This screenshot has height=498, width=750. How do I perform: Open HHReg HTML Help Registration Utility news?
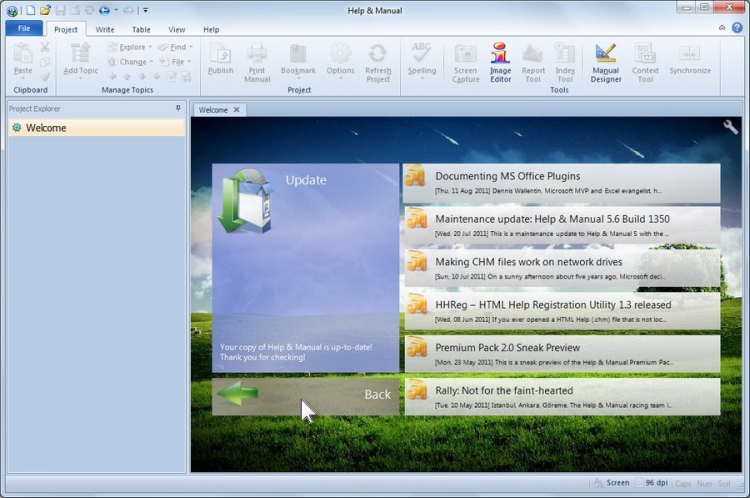(562, 311)
